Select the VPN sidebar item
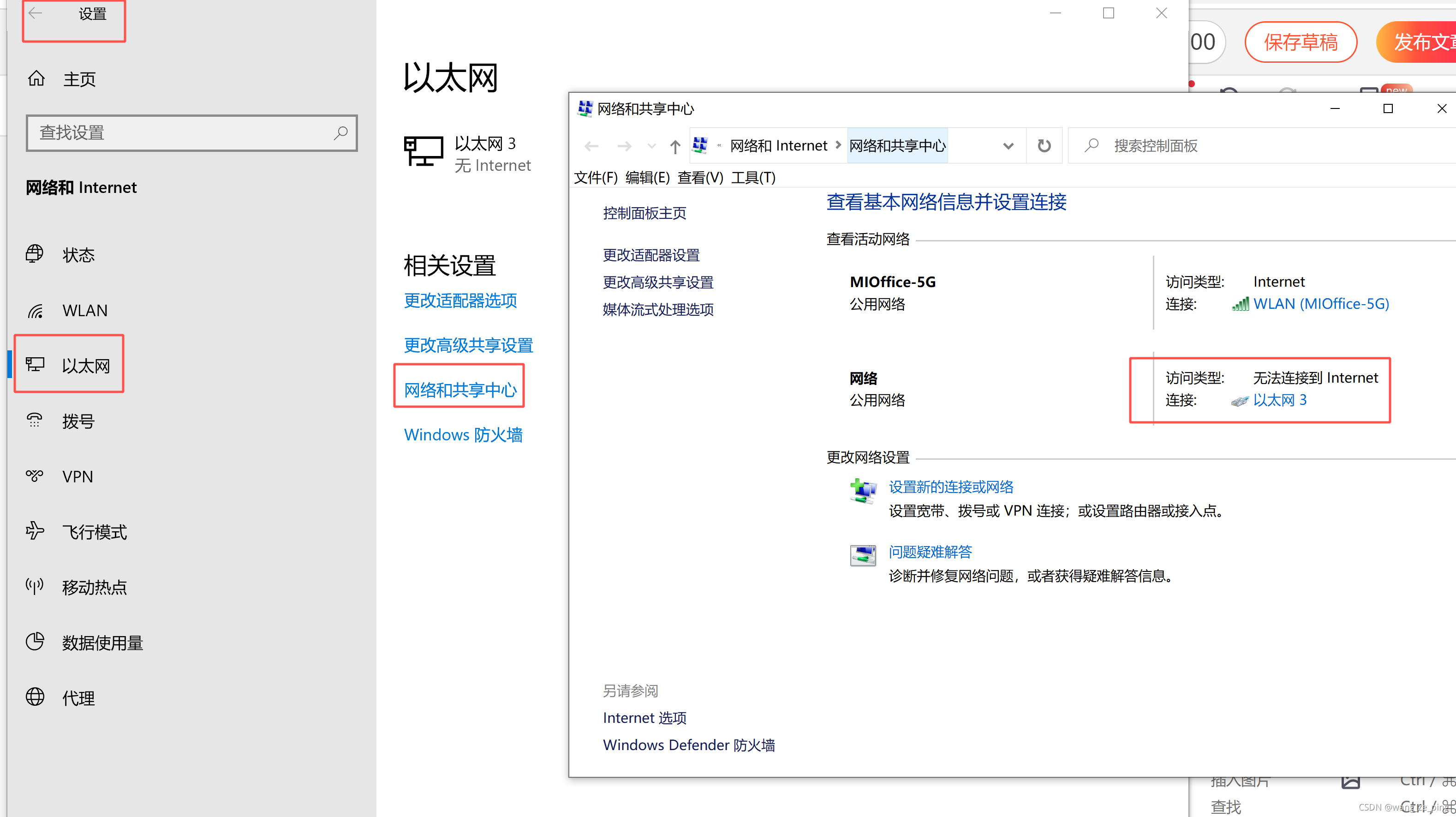 coord(78,477)
